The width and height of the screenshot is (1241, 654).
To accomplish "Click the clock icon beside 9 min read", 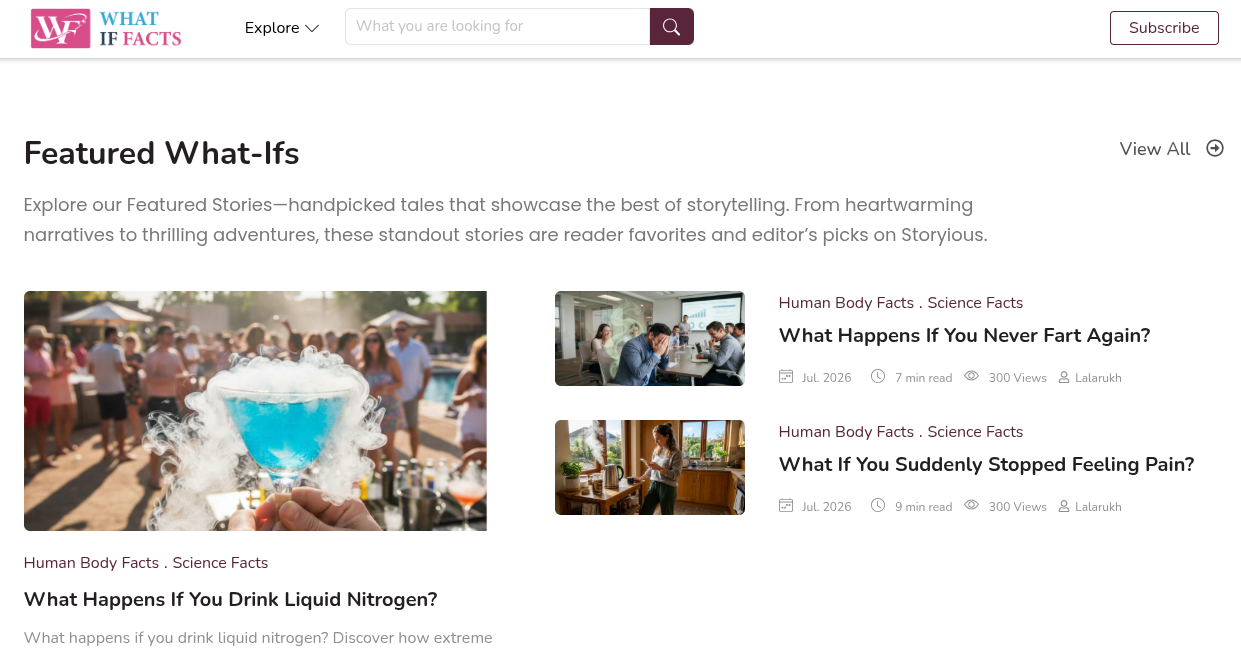I will [x=878, y=506].
